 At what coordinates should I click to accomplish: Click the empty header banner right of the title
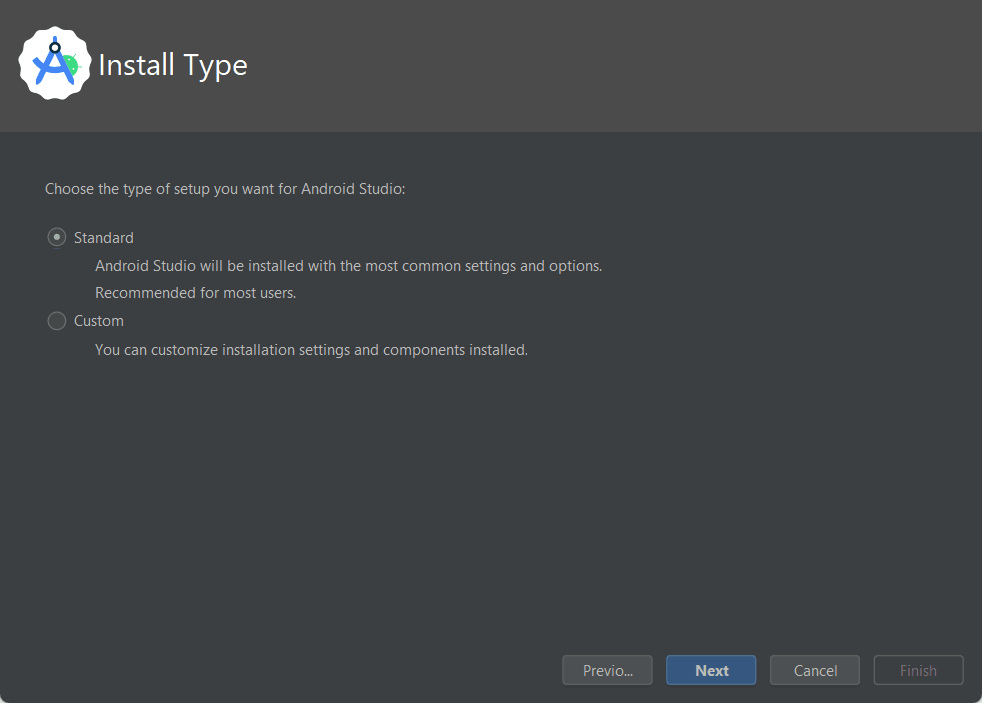point(600,65)
